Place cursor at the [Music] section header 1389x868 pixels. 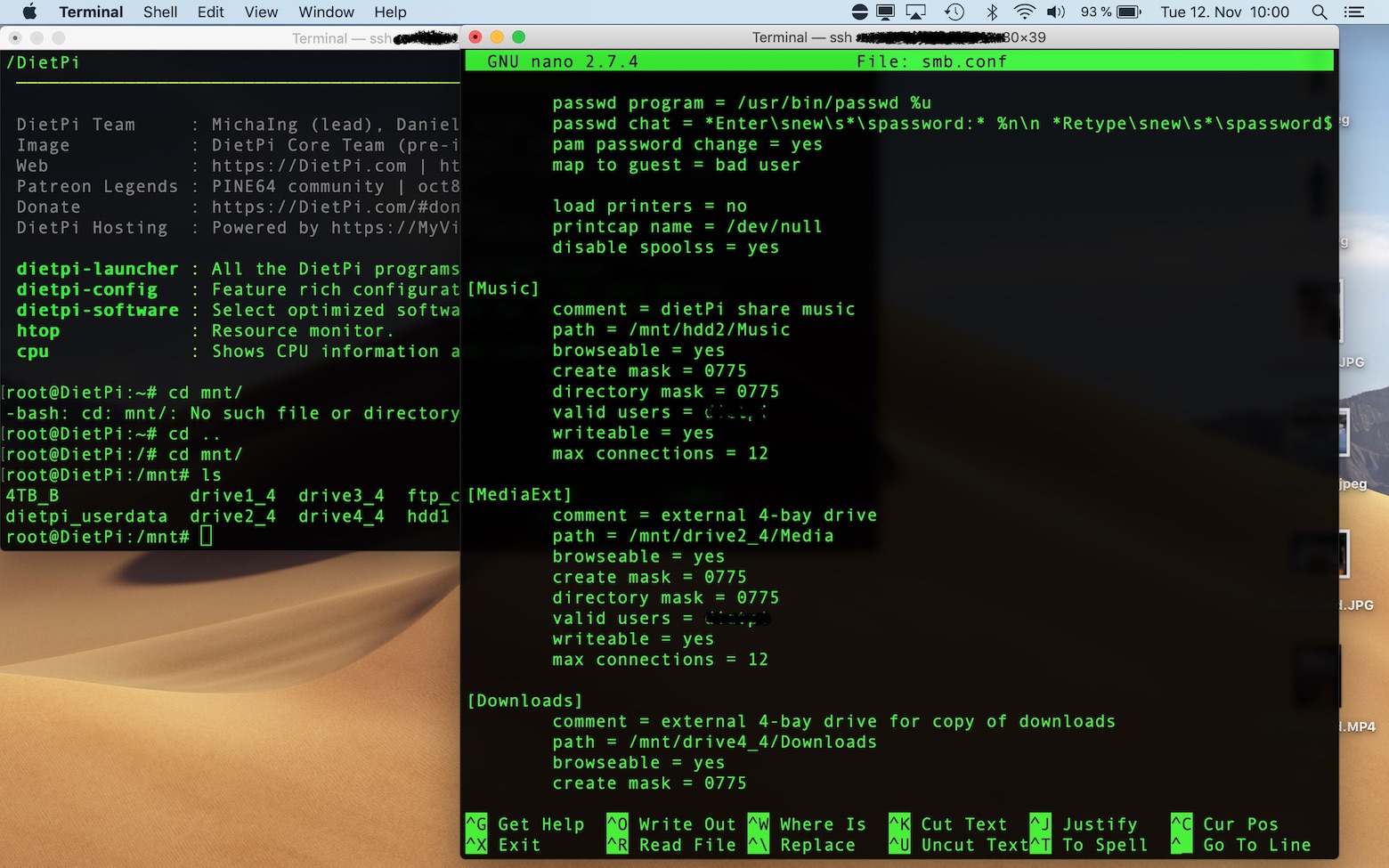click(504, 288)
